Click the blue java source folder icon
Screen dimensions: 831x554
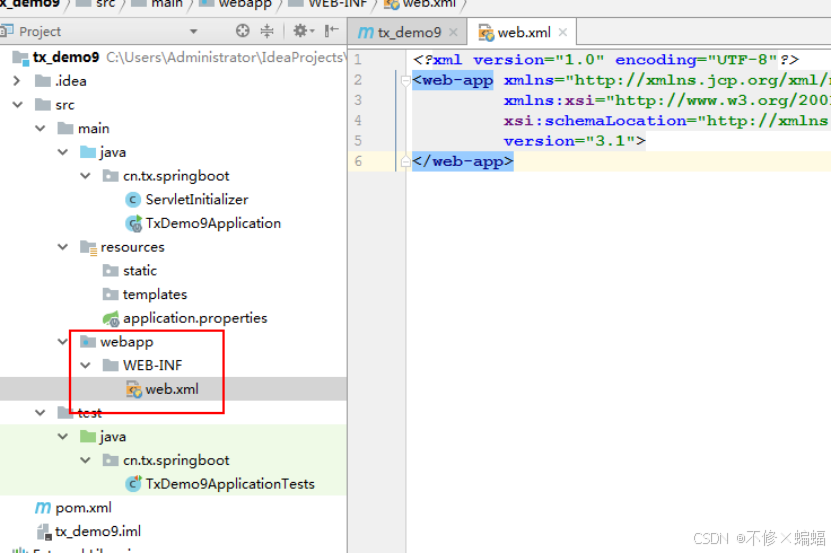[x=88, y=152]
